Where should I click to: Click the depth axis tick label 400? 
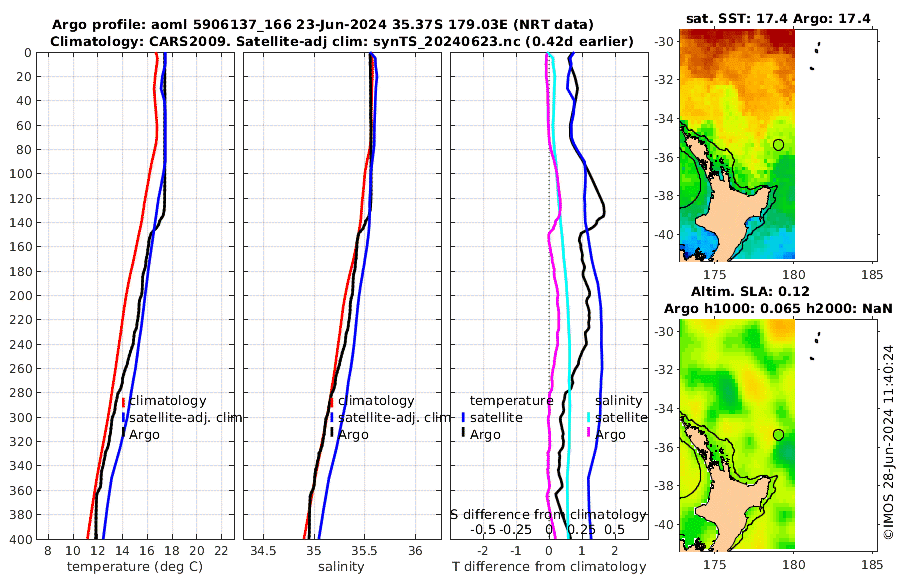click(20, 539)
